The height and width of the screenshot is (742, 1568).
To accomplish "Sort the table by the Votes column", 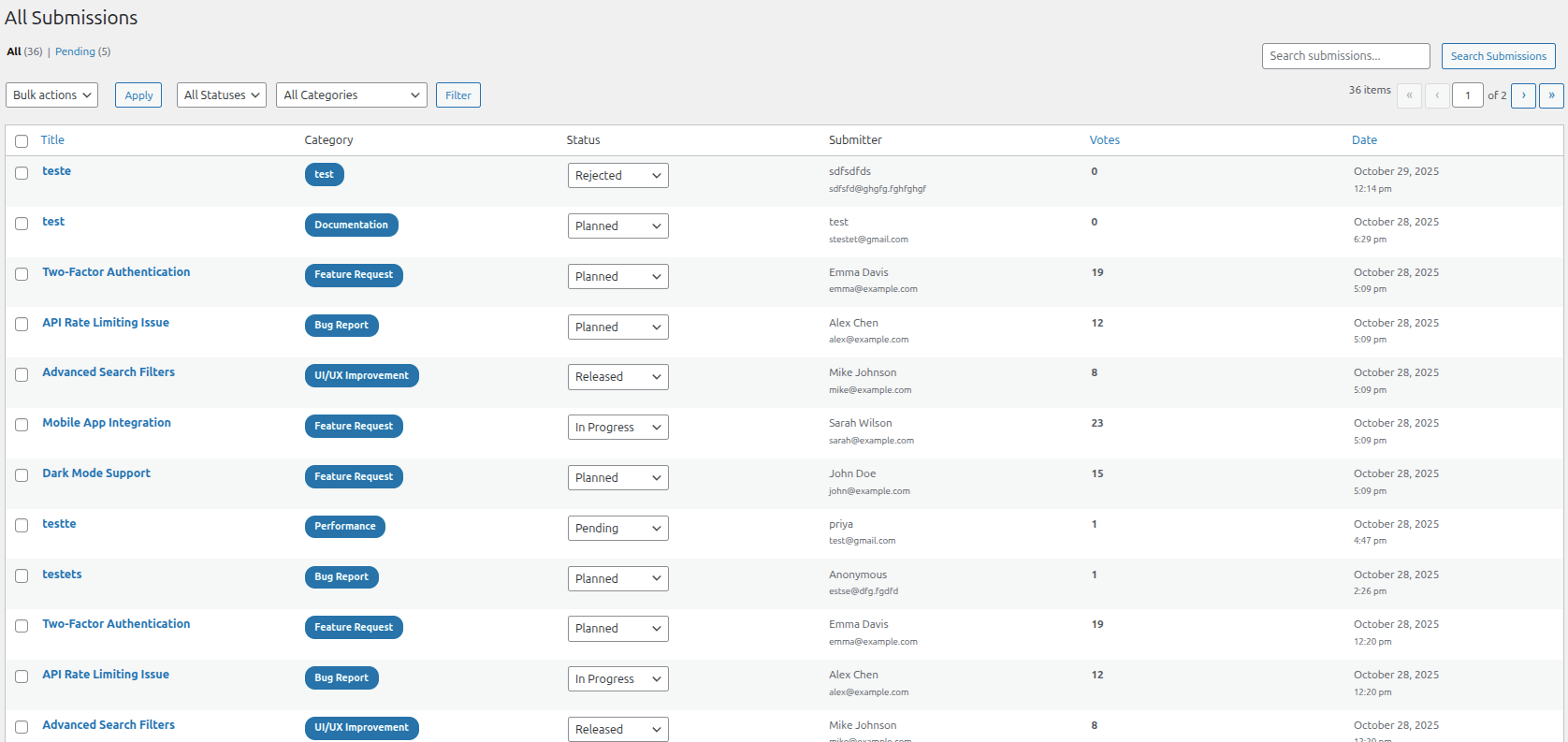I will tap(1104, 140).
